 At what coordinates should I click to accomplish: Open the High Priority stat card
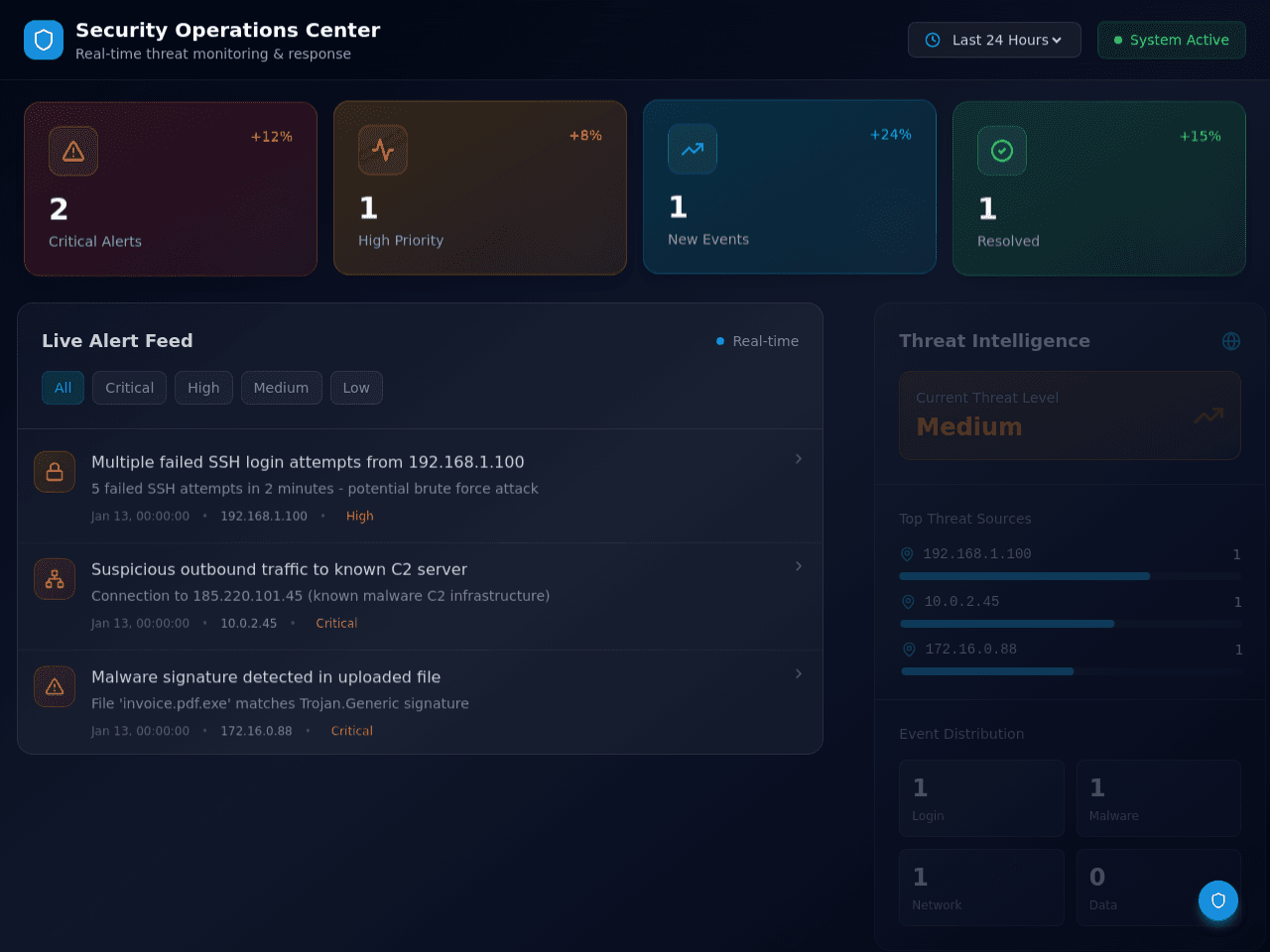[x=480, y=187]
